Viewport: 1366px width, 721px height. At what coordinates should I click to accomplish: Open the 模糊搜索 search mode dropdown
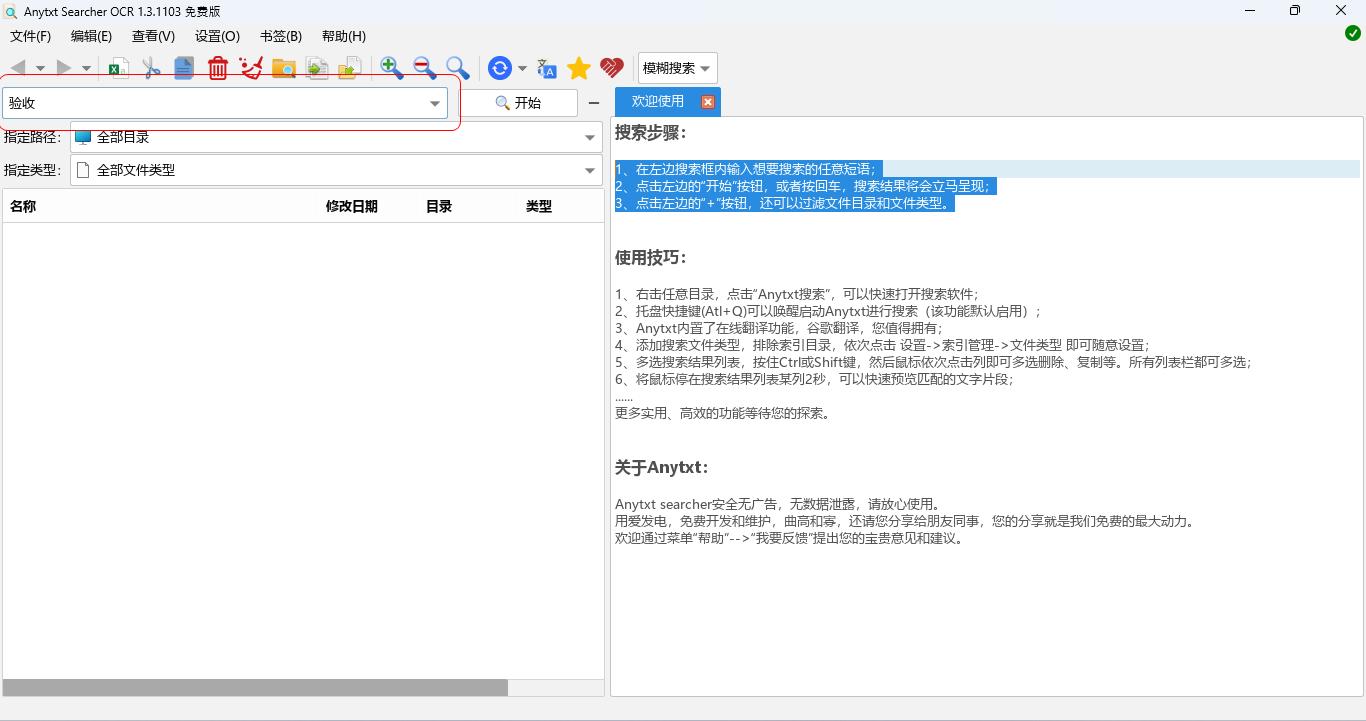pyautogui.click(x=677, y=68)
